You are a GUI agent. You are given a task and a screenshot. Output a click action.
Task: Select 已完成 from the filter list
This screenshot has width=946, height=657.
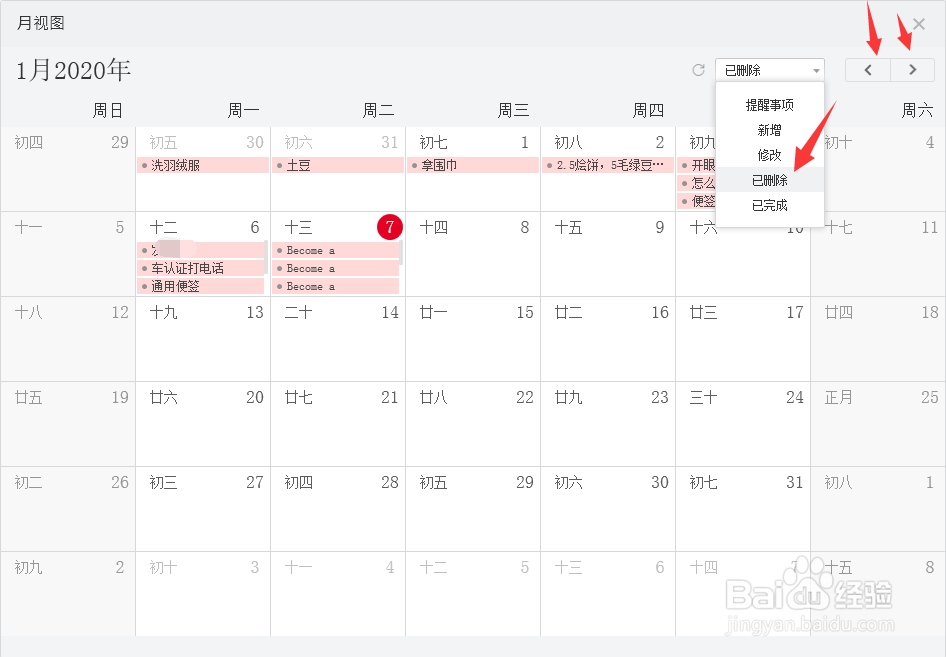click(770, 206)
